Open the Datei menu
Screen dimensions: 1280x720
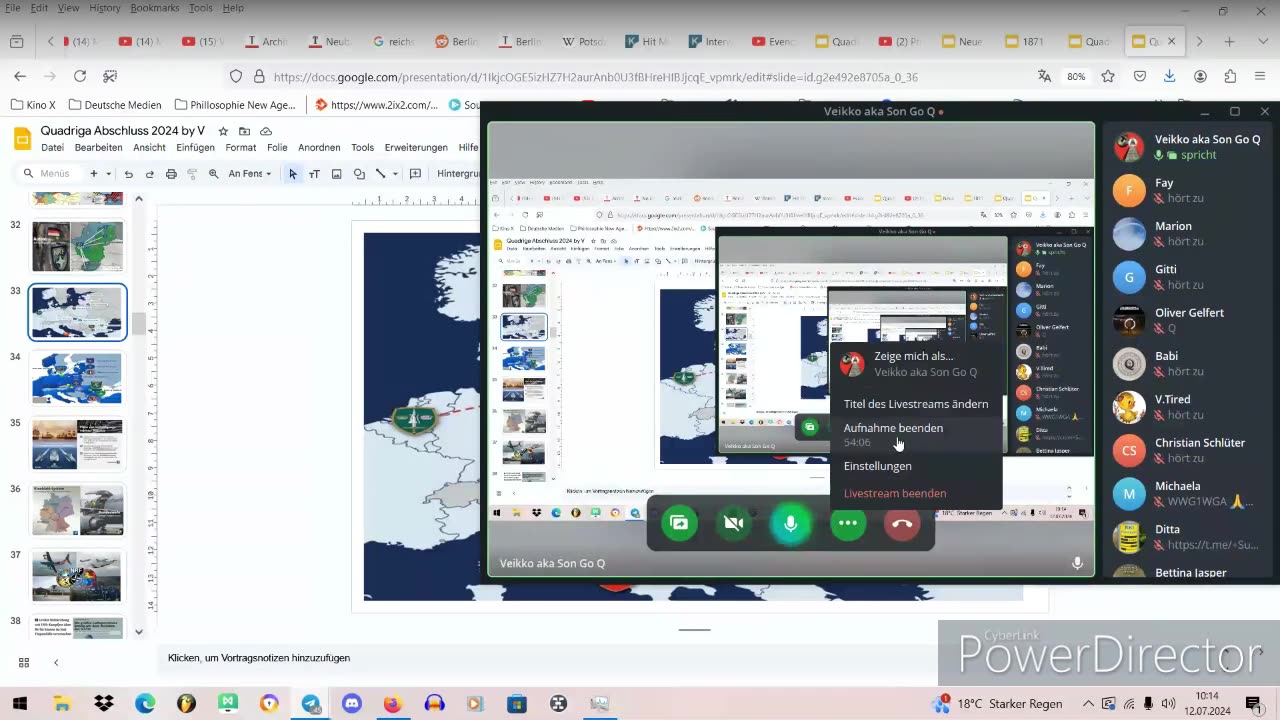coord(52,148)
